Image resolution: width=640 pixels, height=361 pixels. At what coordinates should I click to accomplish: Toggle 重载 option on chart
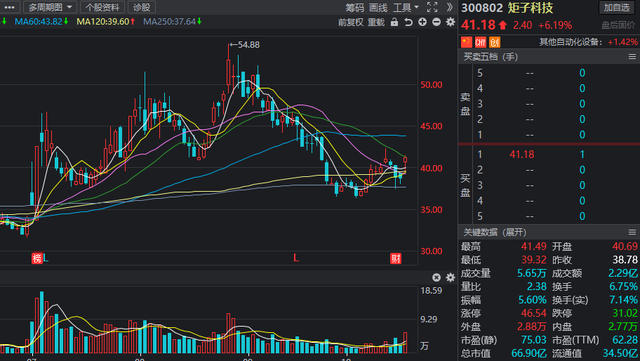click(376, 22)
